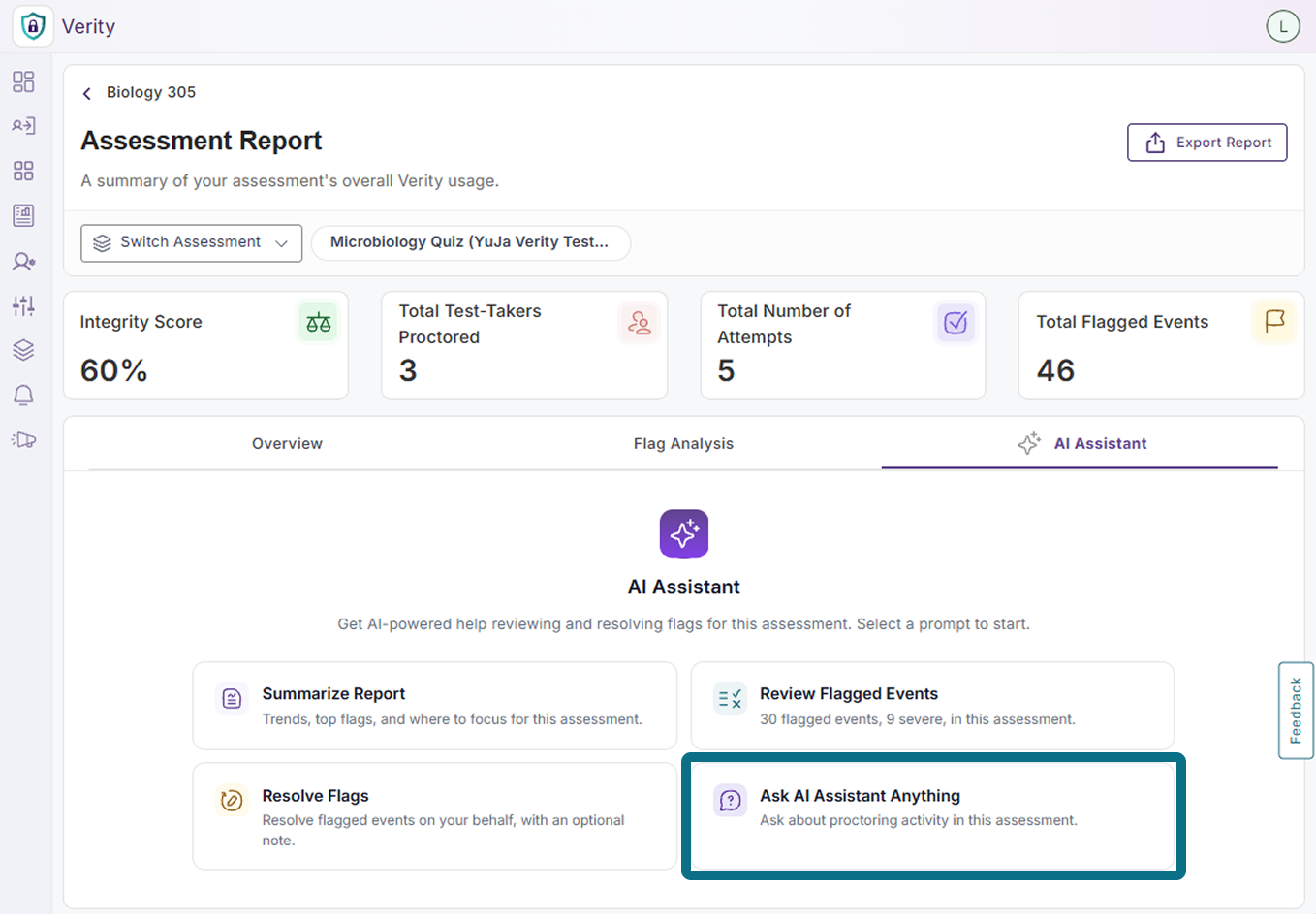The width and height of the screenshot is (1316, 920).
Task: Click the Test-Takers Proctored person icon
Action: tap(639, 323)
